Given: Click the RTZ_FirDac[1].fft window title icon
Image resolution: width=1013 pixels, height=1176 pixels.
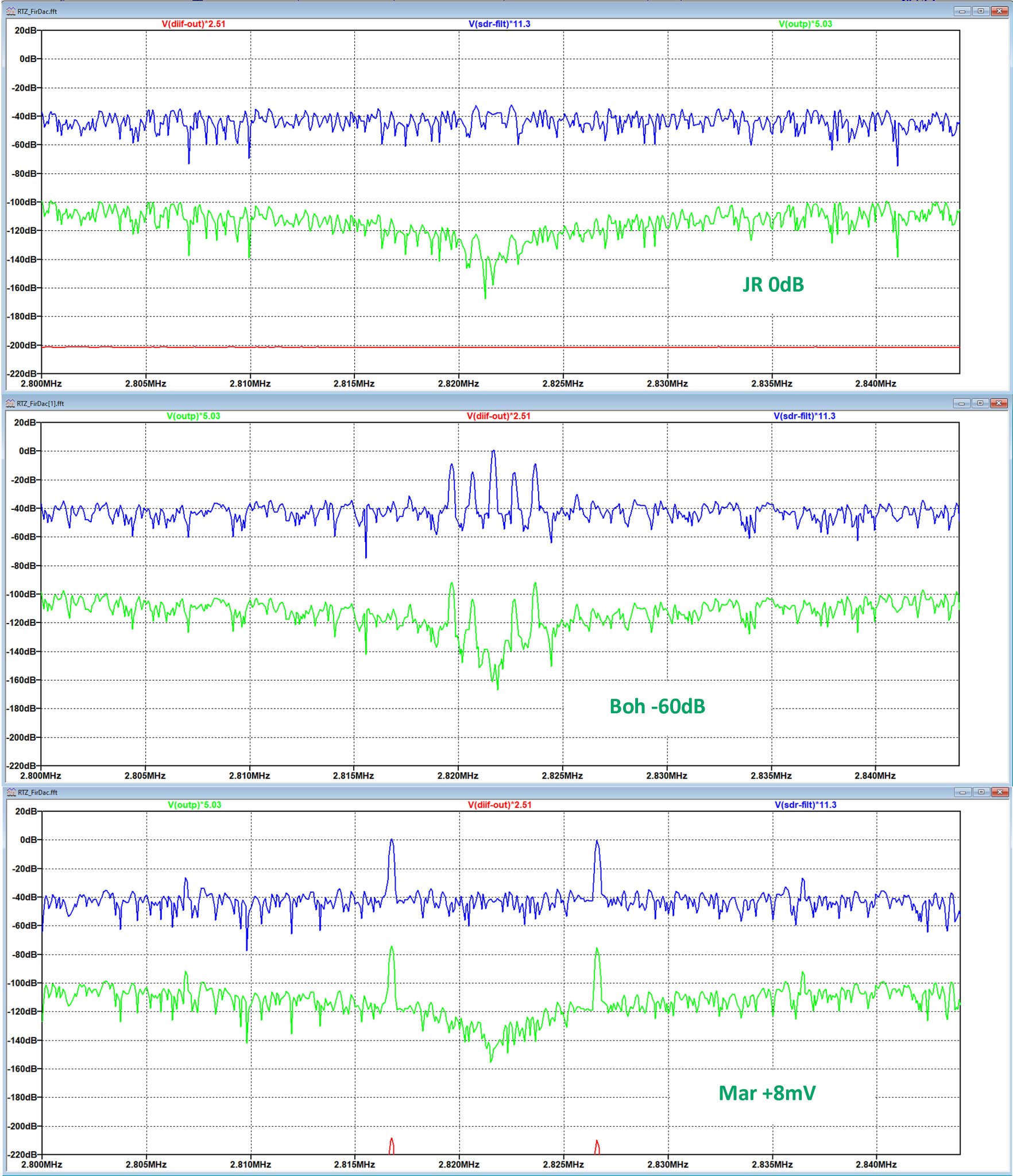Looking at the screenshot, I should (x=10, y=404).
